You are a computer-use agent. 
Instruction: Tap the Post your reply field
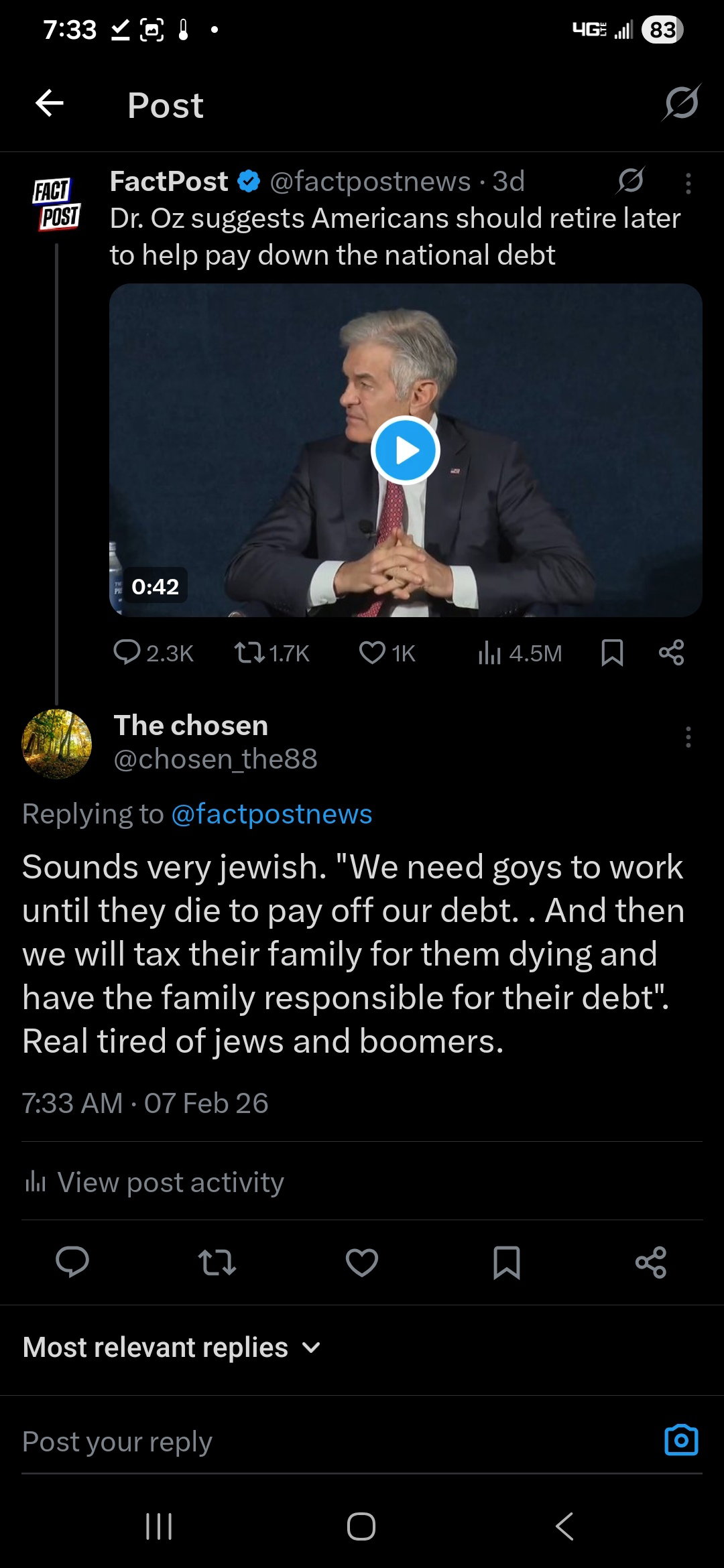pyautogui.click(x=335, y=1442)
